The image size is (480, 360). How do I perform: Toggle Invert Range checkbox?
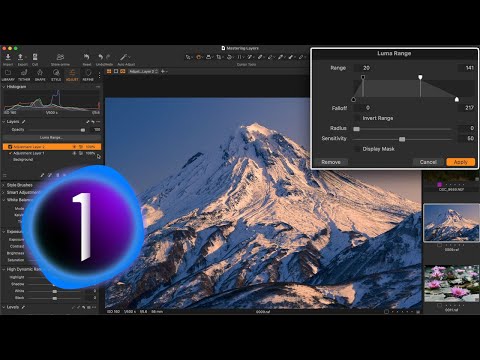click(357, 118)
